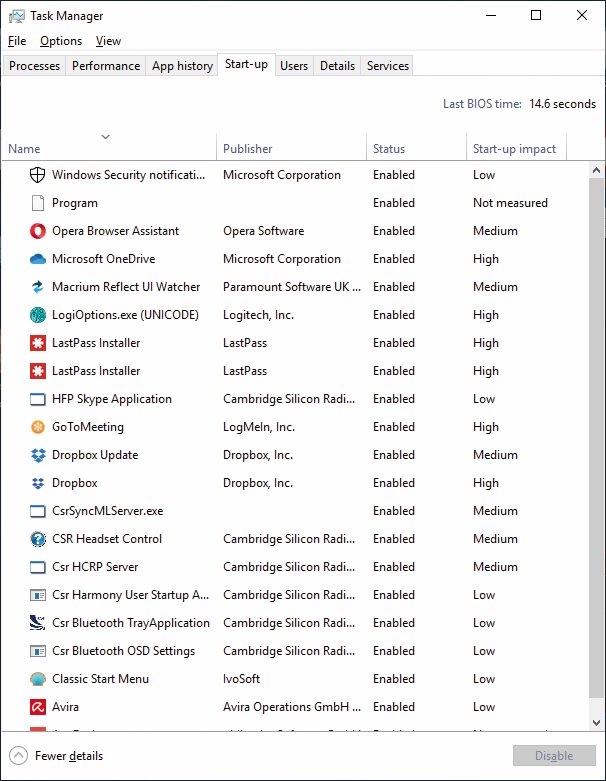Screen dimensions: 606x781
Task: Sort by Start-up impact column header
Action: 516,148
